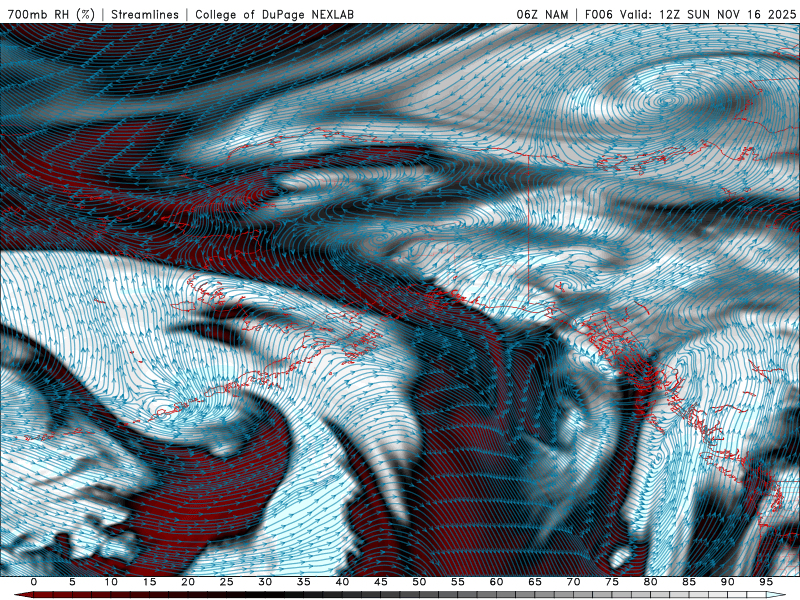Click the color bar label "80"

[x=650, y=582]
